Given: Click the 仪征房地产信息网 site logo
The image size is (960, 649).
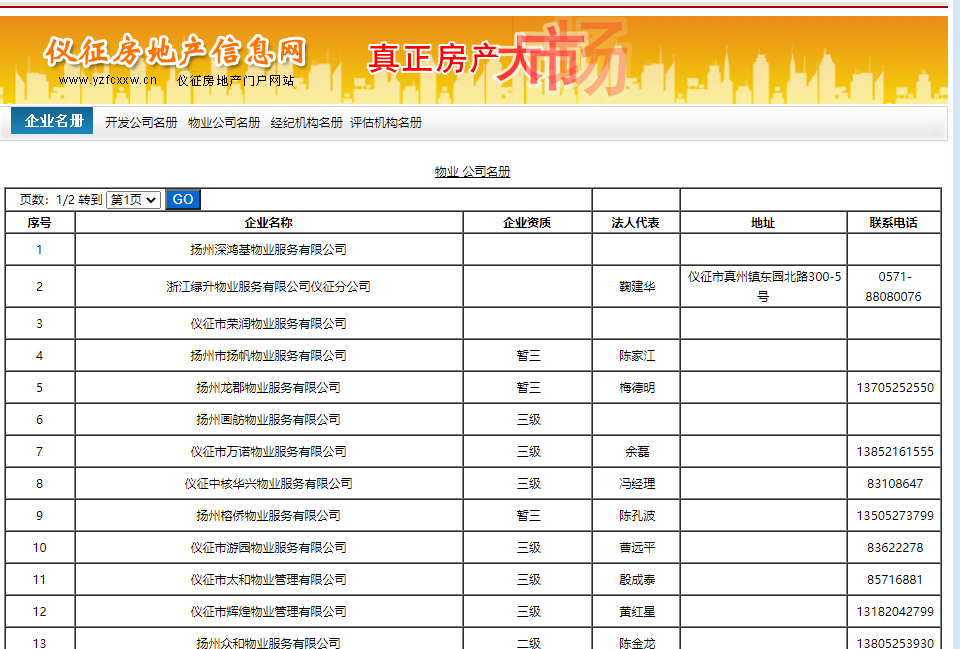Looking at the screenshot, I should (174, 51).
